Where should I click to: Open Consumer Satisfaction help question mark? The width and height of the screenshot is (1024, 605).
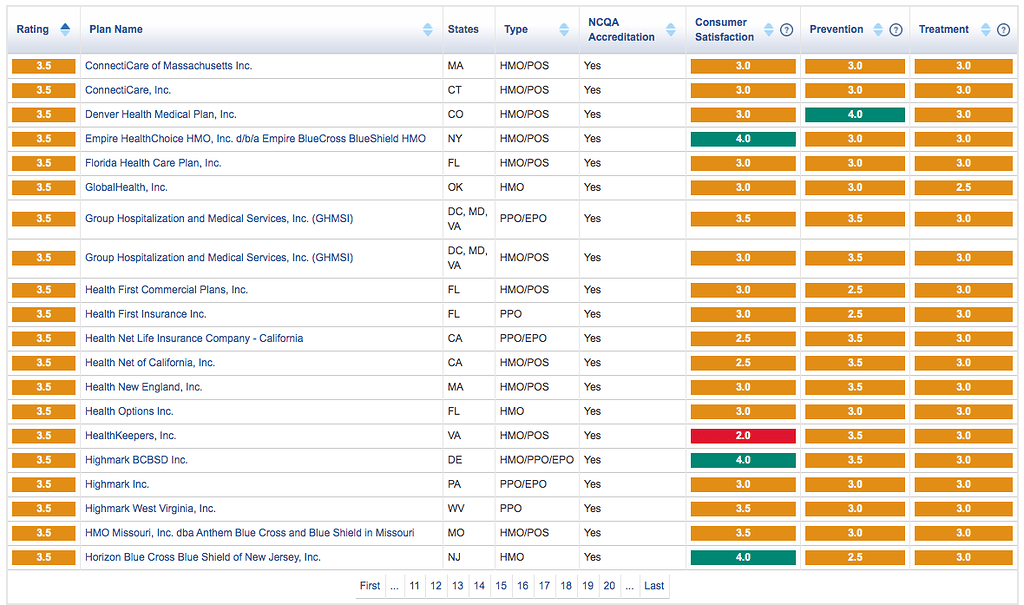pos(786,30)
